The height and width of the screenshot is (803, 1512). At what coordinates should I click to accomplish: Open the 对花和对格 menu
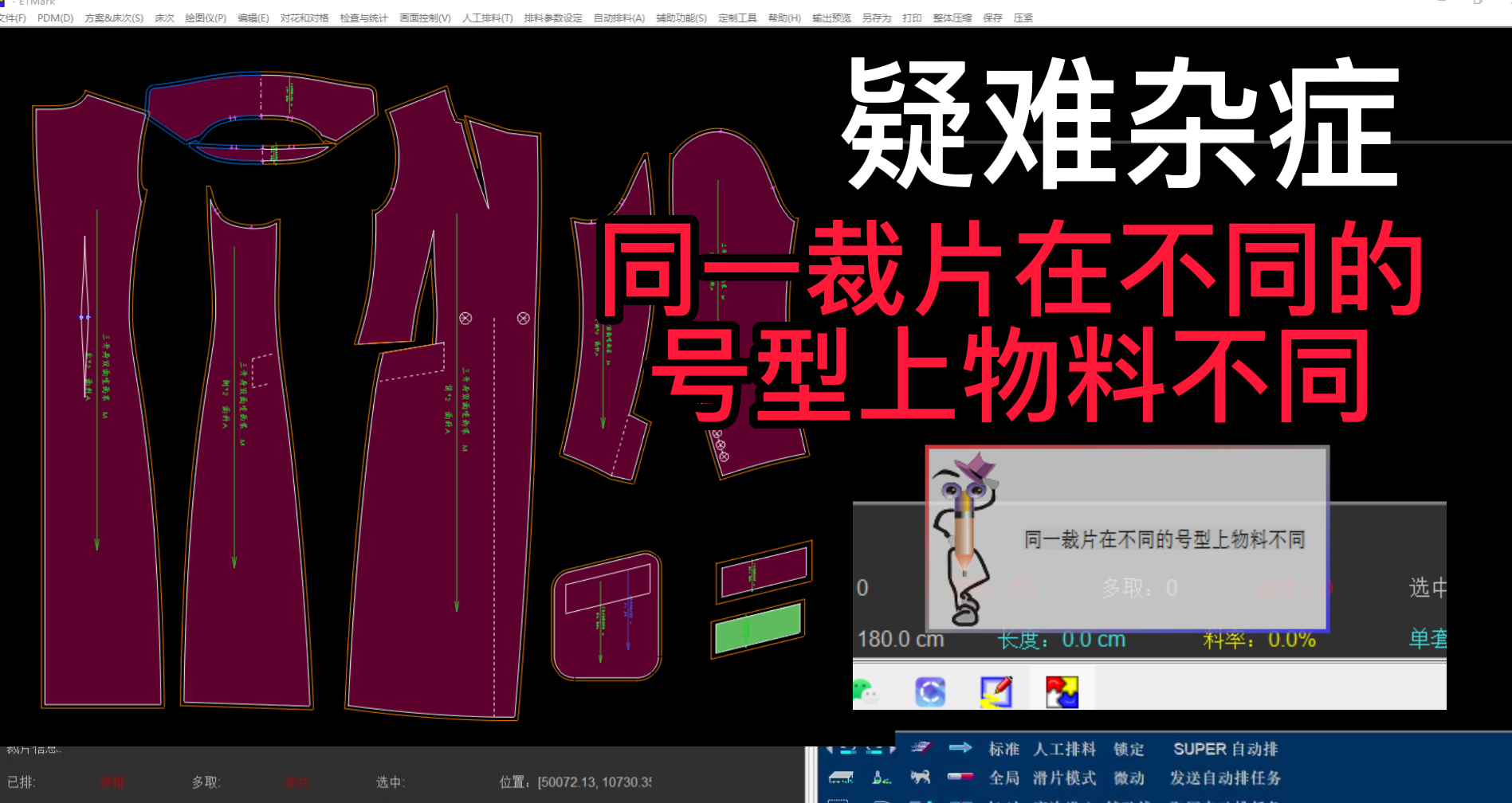click(304, 18)
